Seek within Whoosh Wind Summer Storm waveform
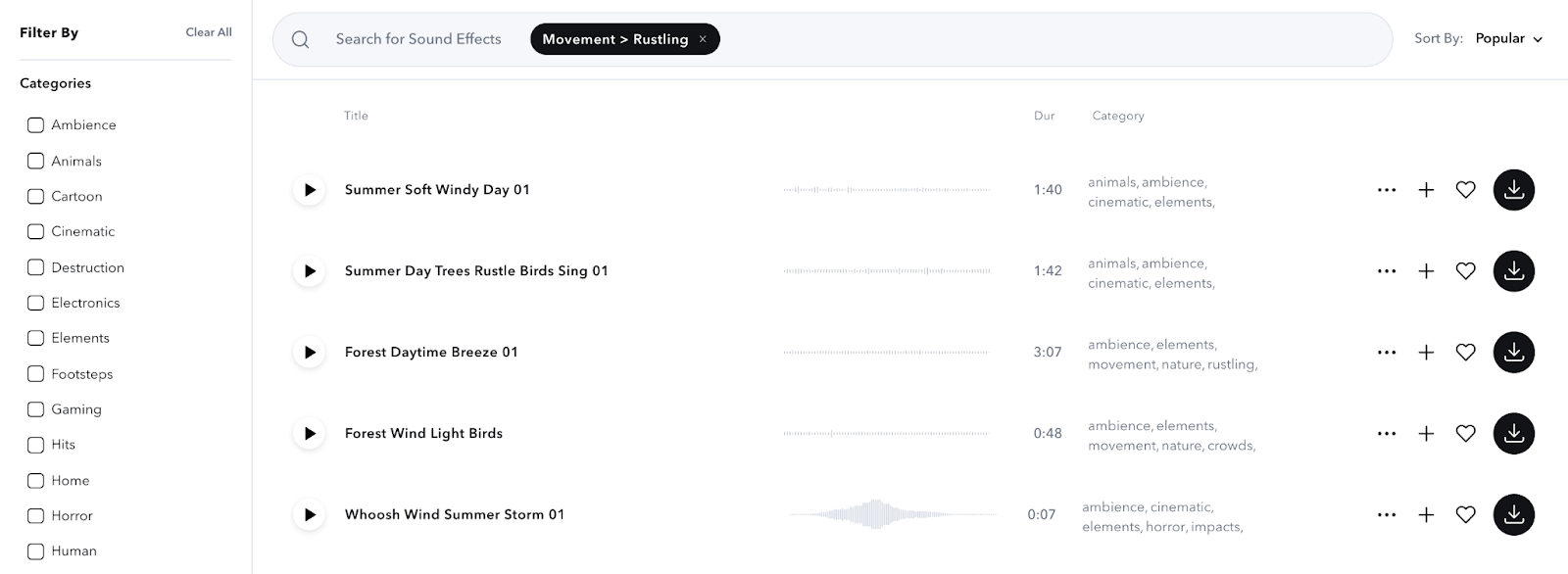Viewport: 1568px width, 574px height. (892, 514)
